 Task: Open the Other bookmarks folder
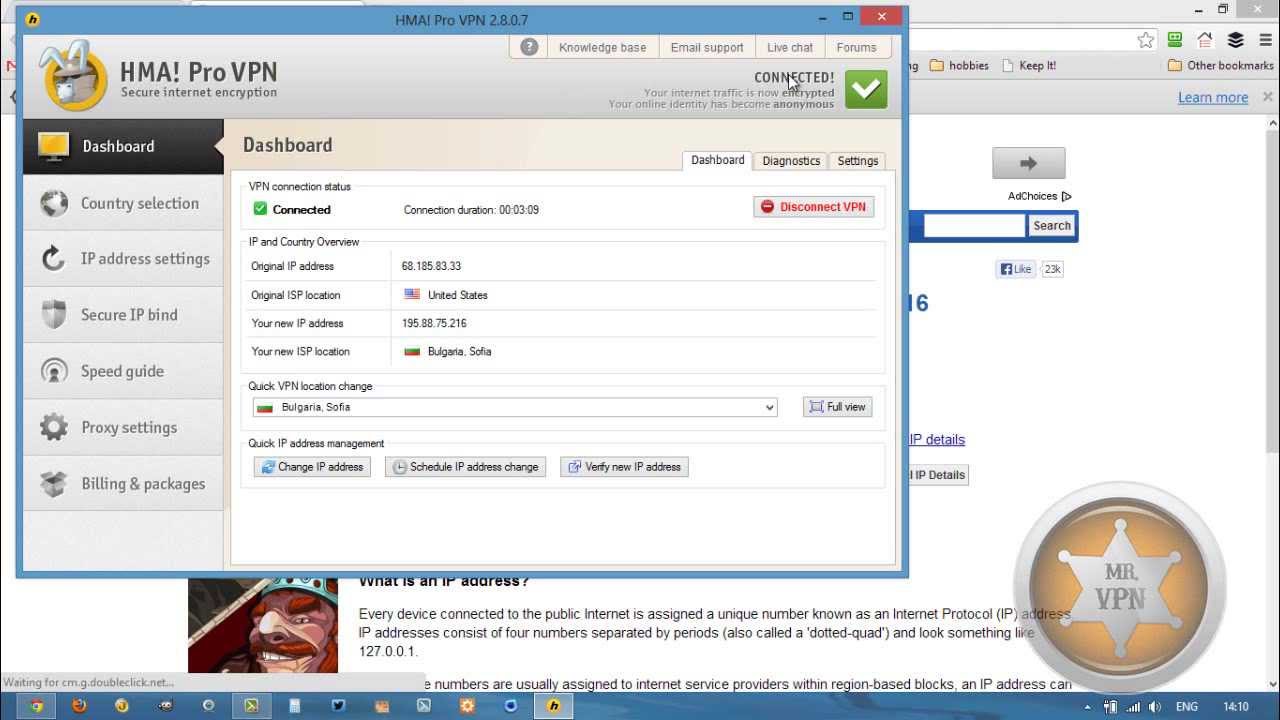pyautogui.click(x=1220, y=65)
